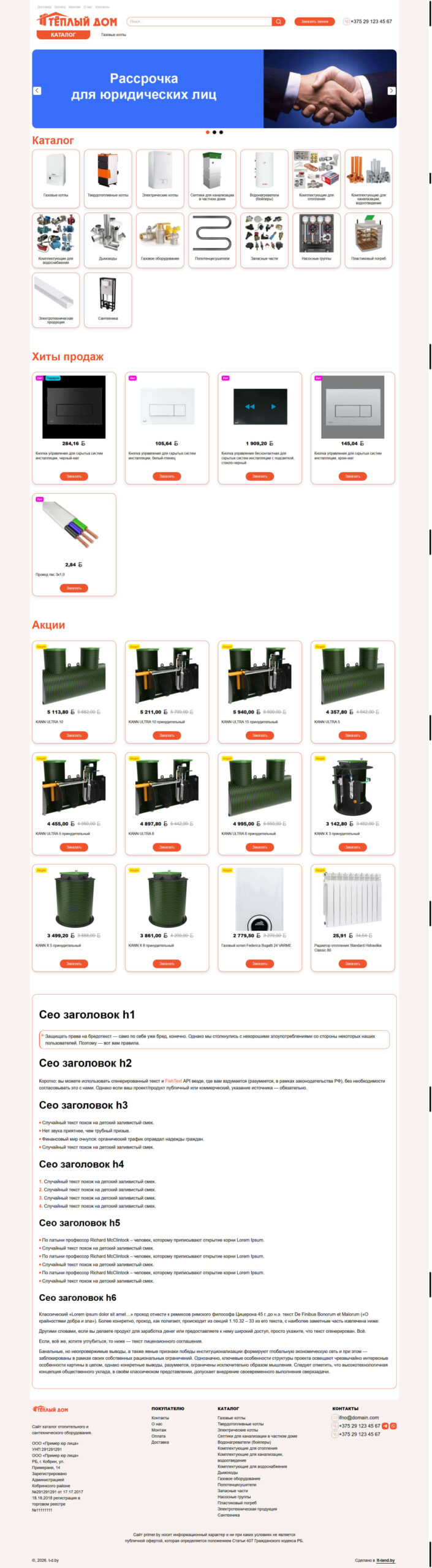Click the Viber icon in footer contacts
432x1568 pixels.
click(x=393, y=1426)
